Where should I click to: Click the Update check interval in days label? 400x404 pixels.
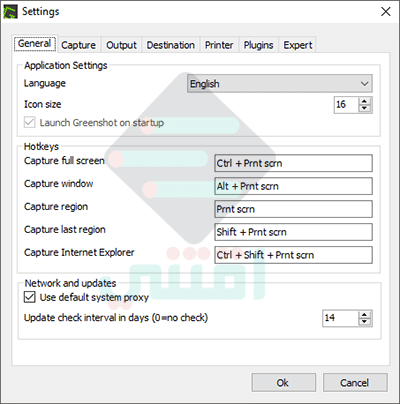click(116, 318)
